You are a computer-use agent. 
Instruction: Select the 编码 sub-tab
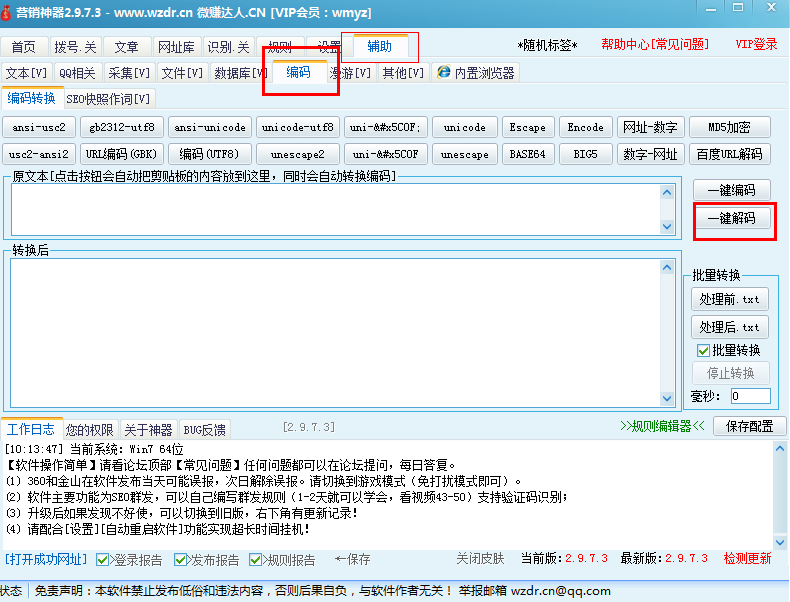click(x=298, y=72)
